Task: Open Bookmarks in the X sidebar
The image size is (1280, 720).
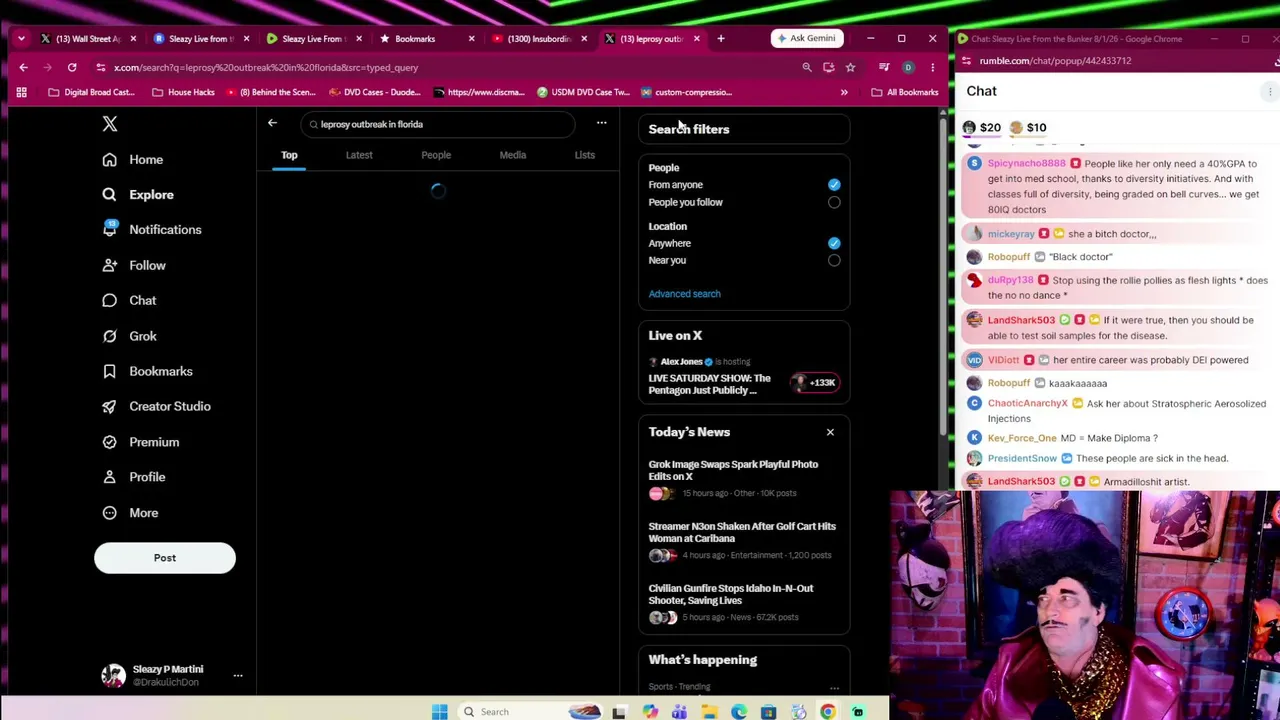Action: (148, 371)
